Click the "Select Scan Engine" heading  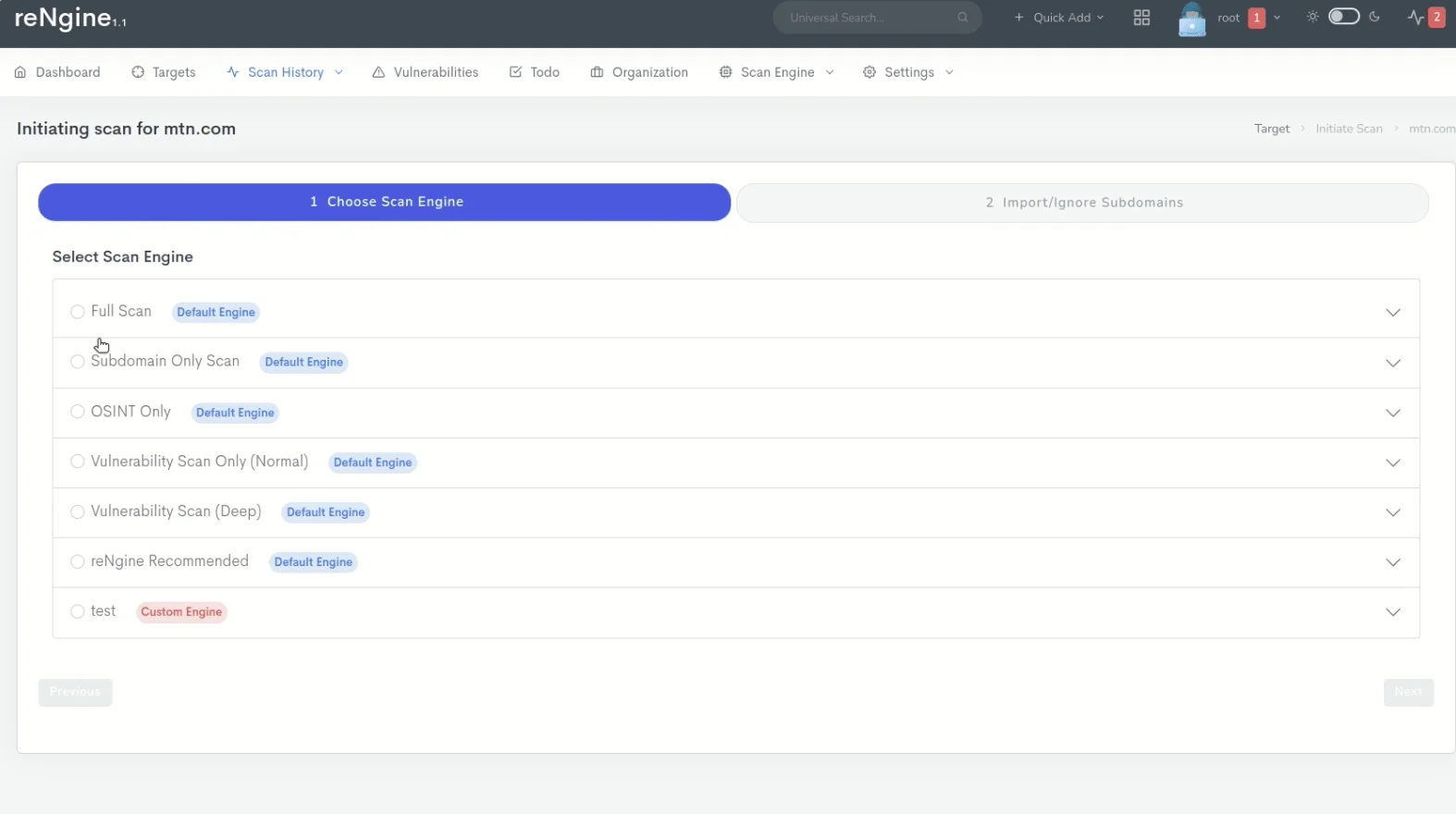pos(123,256)
